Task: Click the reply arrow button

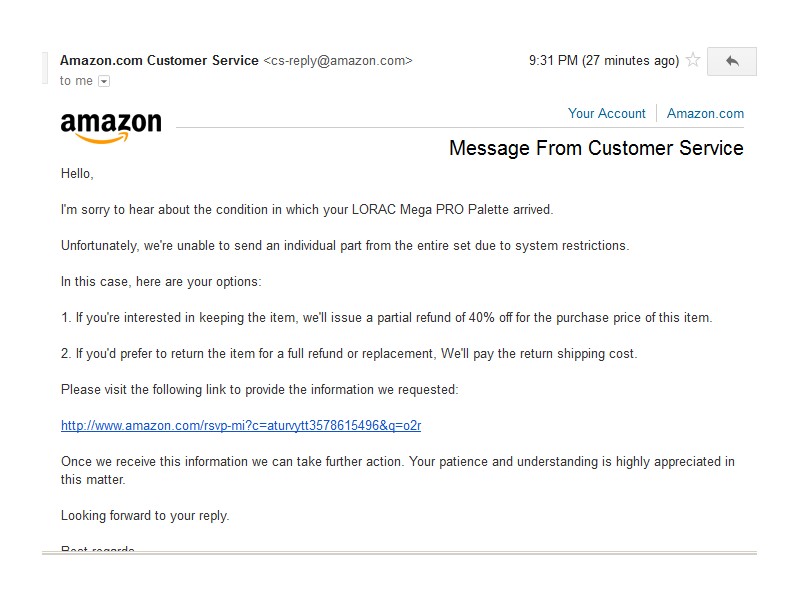Action: [x=732, y=61]
